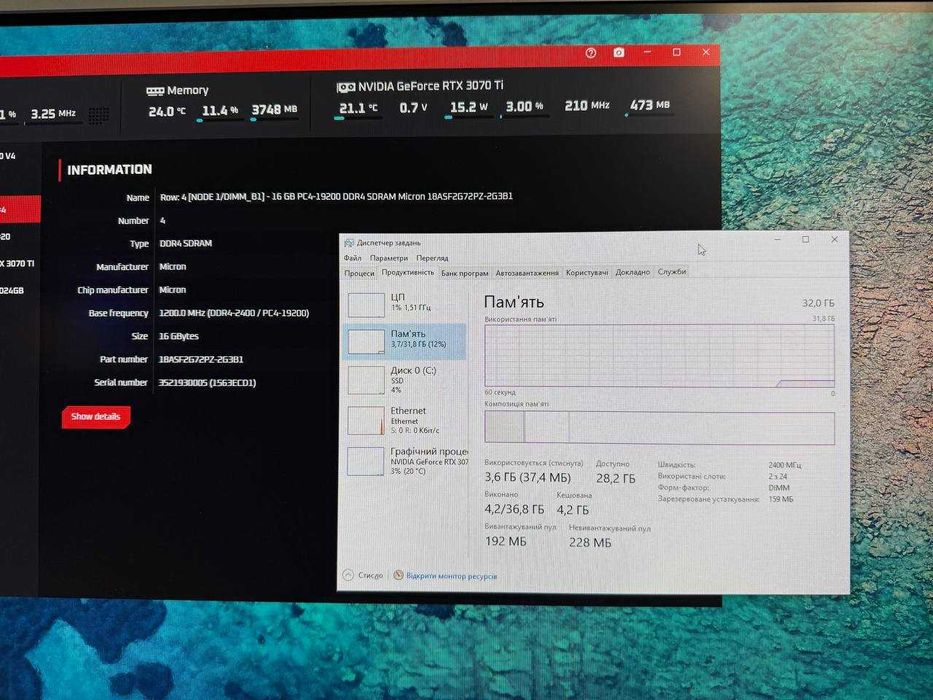Click the non-paged pool value 228 МБ
Image resolution: width=933 pixels, height=700 pixels.
590,542
